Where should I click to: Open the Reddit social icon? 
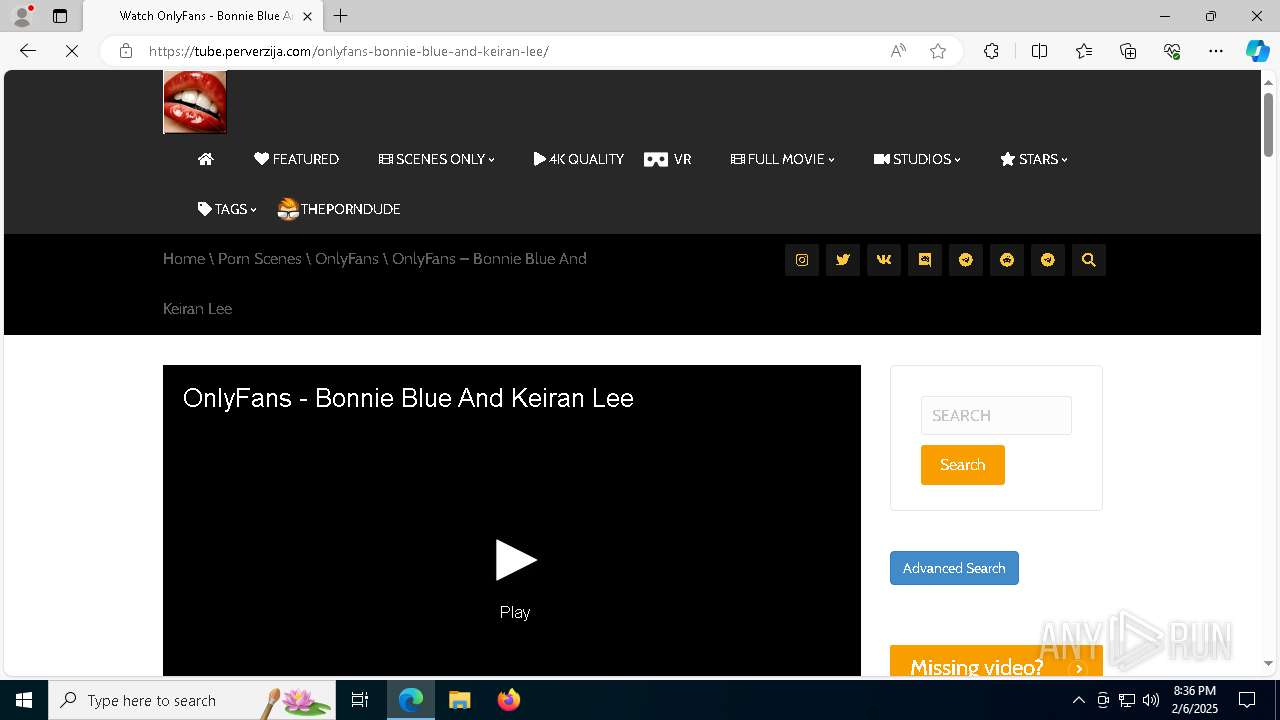tap(1007, 260)
